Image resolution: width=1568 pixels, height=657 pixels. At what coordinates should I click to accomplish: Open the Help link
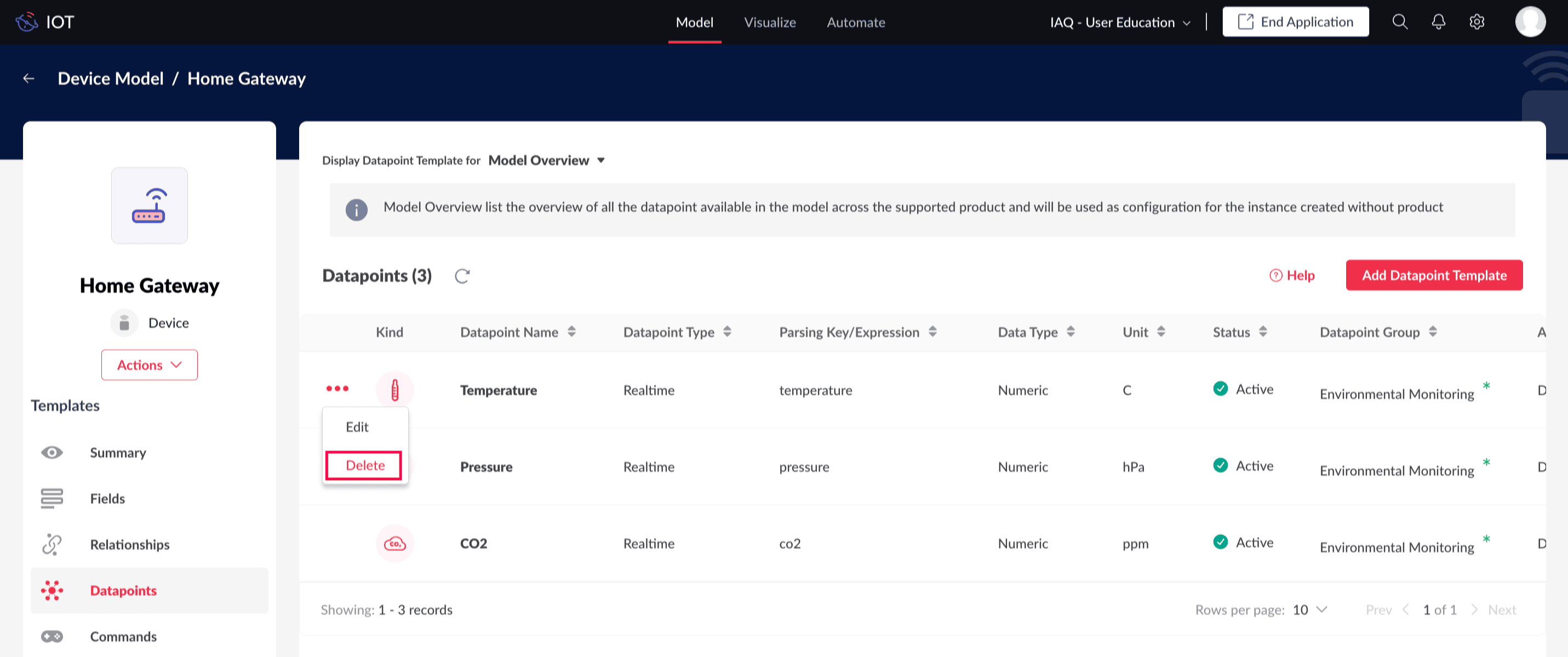point(1292,275)
